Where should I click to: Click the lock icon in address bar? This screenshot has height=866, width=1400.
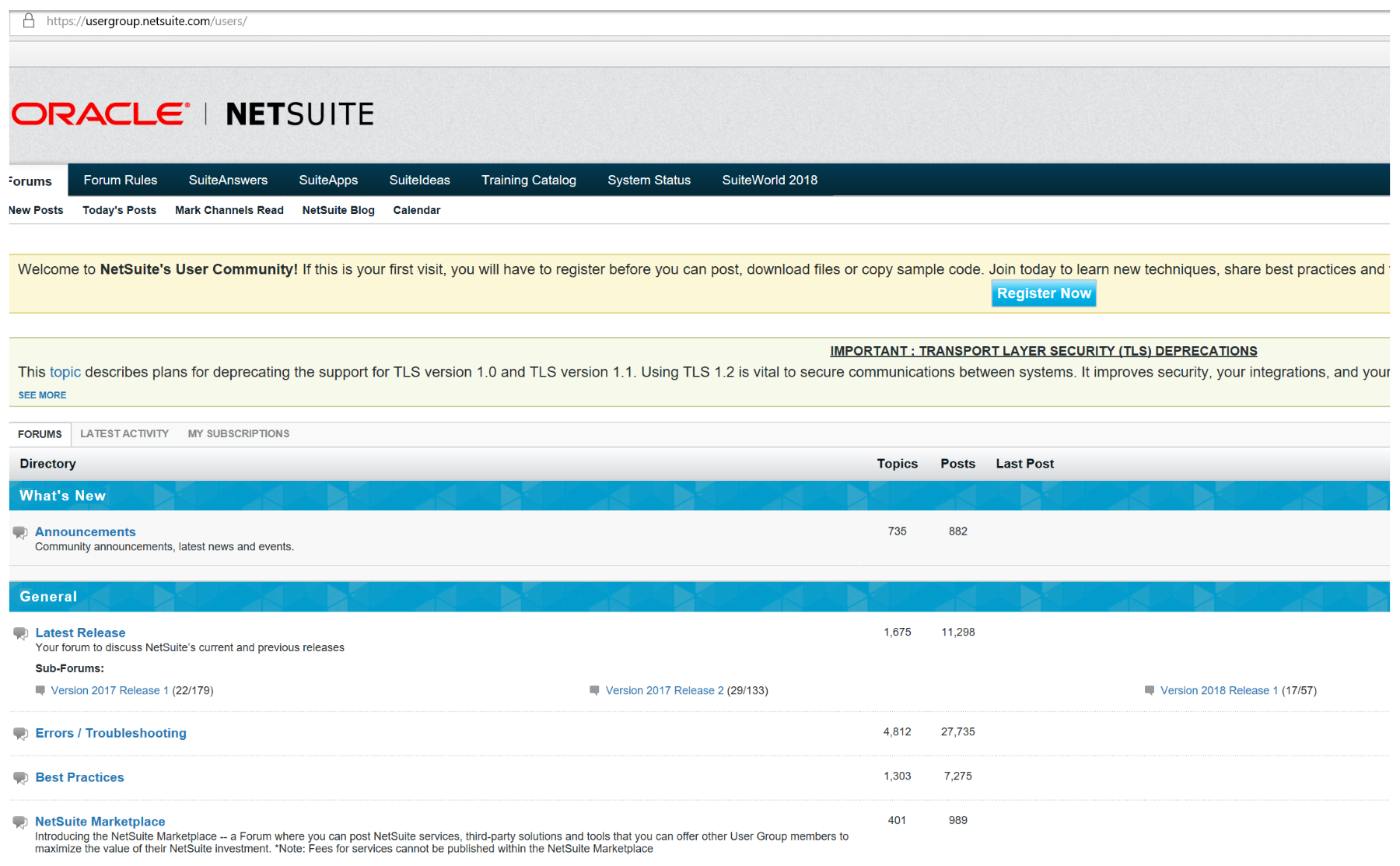(29, 20)
